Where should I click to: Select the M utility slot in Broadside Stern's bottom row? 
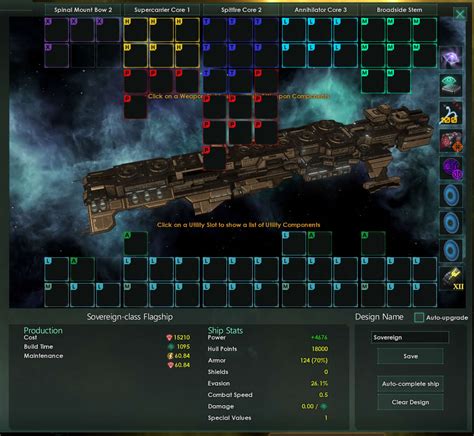pyautogui.click(x=373, y=295)
